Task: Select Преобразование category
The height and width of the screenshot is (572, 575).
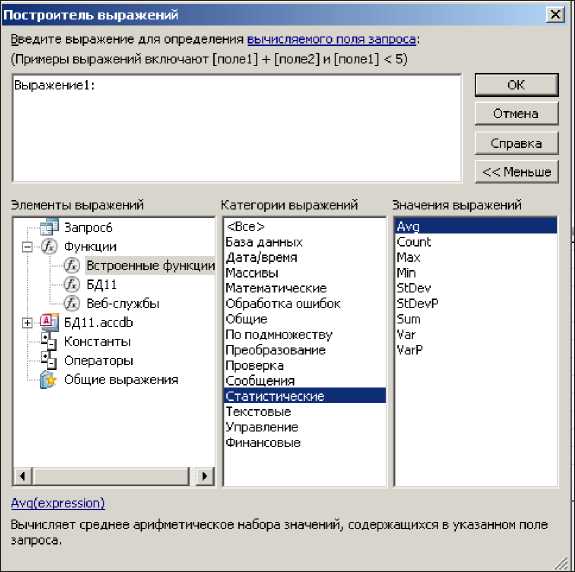Action: pyautogui.click(x=305, y=350)
